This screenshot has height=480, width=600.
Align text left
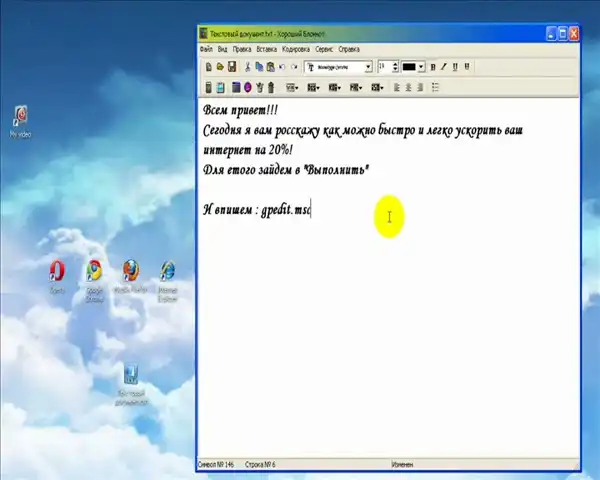[396, 87]
